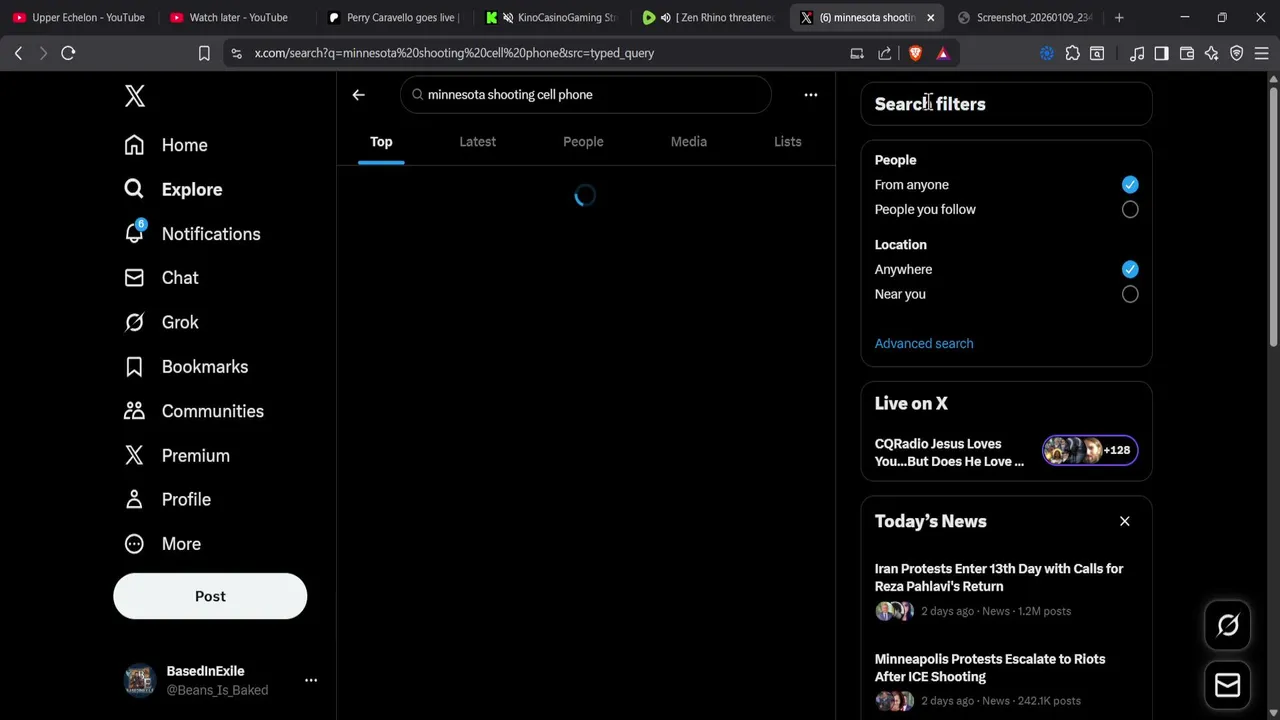Close the Today's News panel
The height and width of the screenshot is (720, 1280).
(x=1125, y=521)
